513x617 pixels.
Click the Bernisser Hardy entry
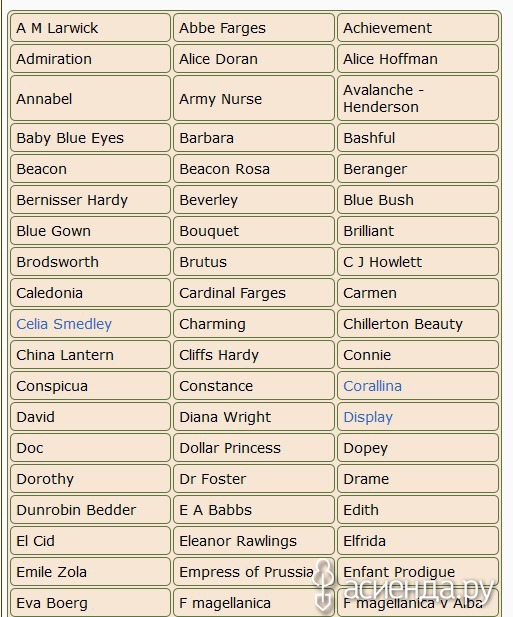coord(90,200)
